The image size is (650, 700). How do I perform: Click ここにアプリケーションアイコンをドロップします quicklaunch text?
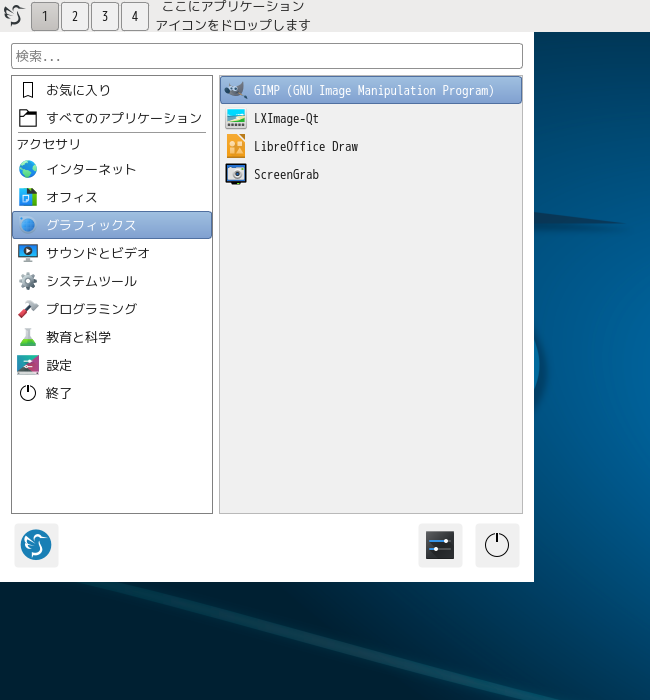233,16
